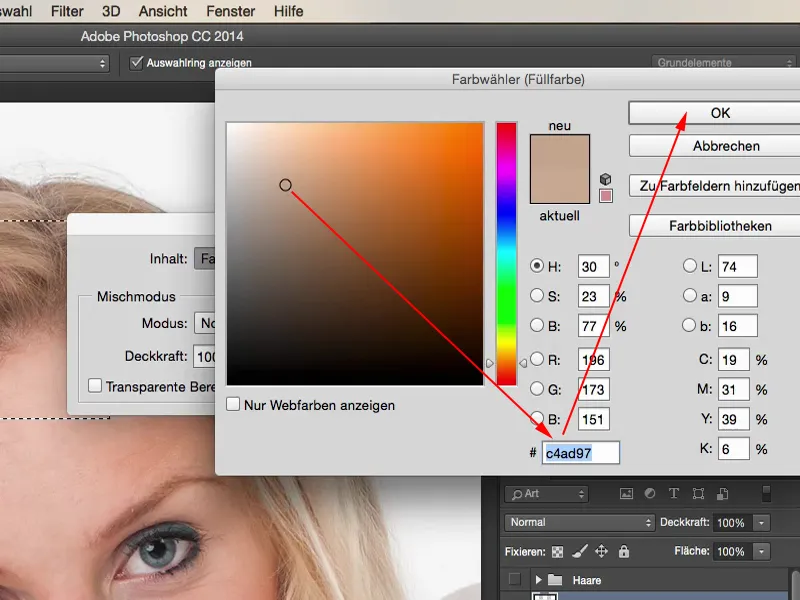Check Transparente Bereiche checkbox in fill dialog

click(95, 386)
